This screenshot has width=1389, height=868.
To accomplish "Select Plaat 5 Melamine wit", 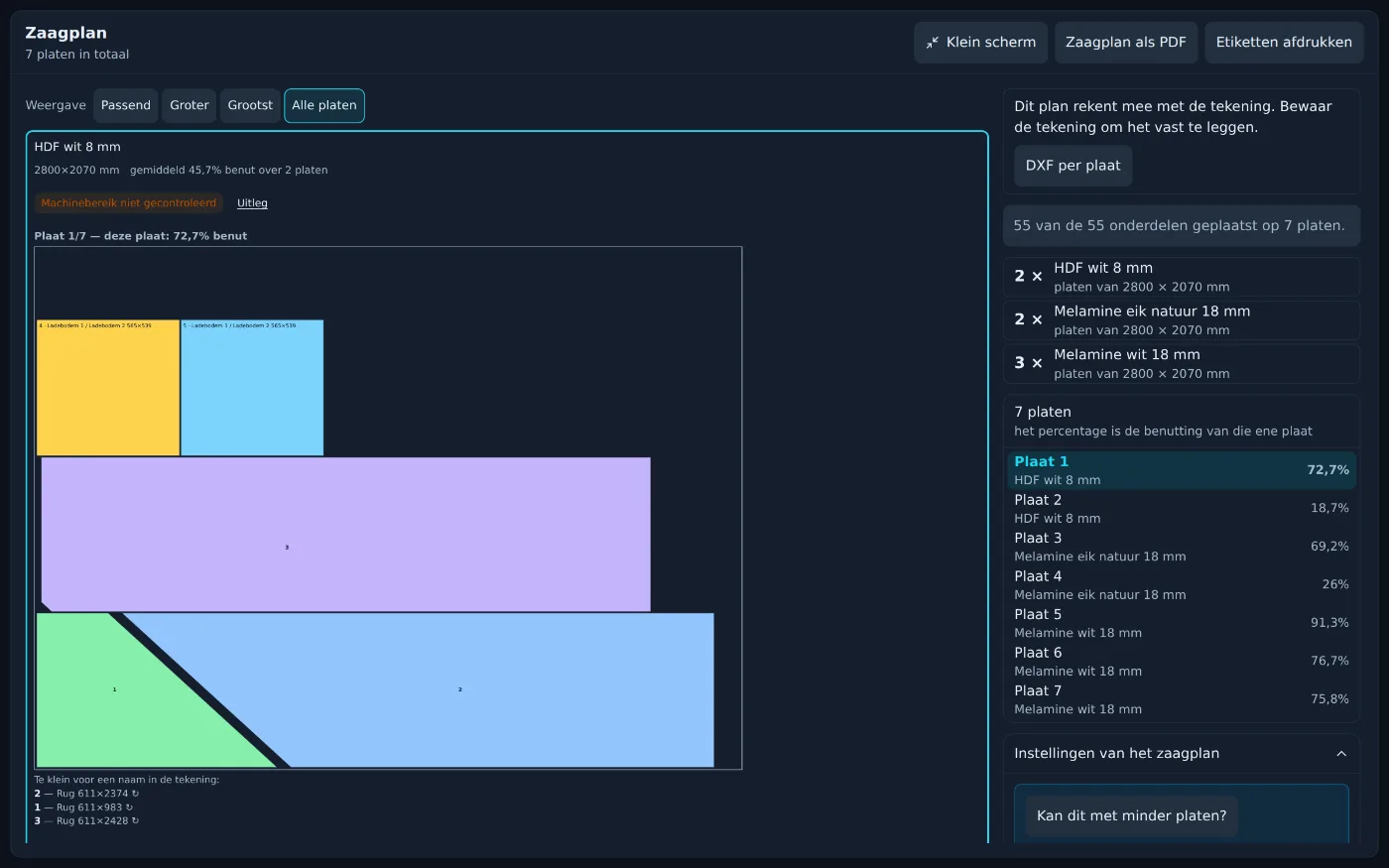I will (1182, 623).
